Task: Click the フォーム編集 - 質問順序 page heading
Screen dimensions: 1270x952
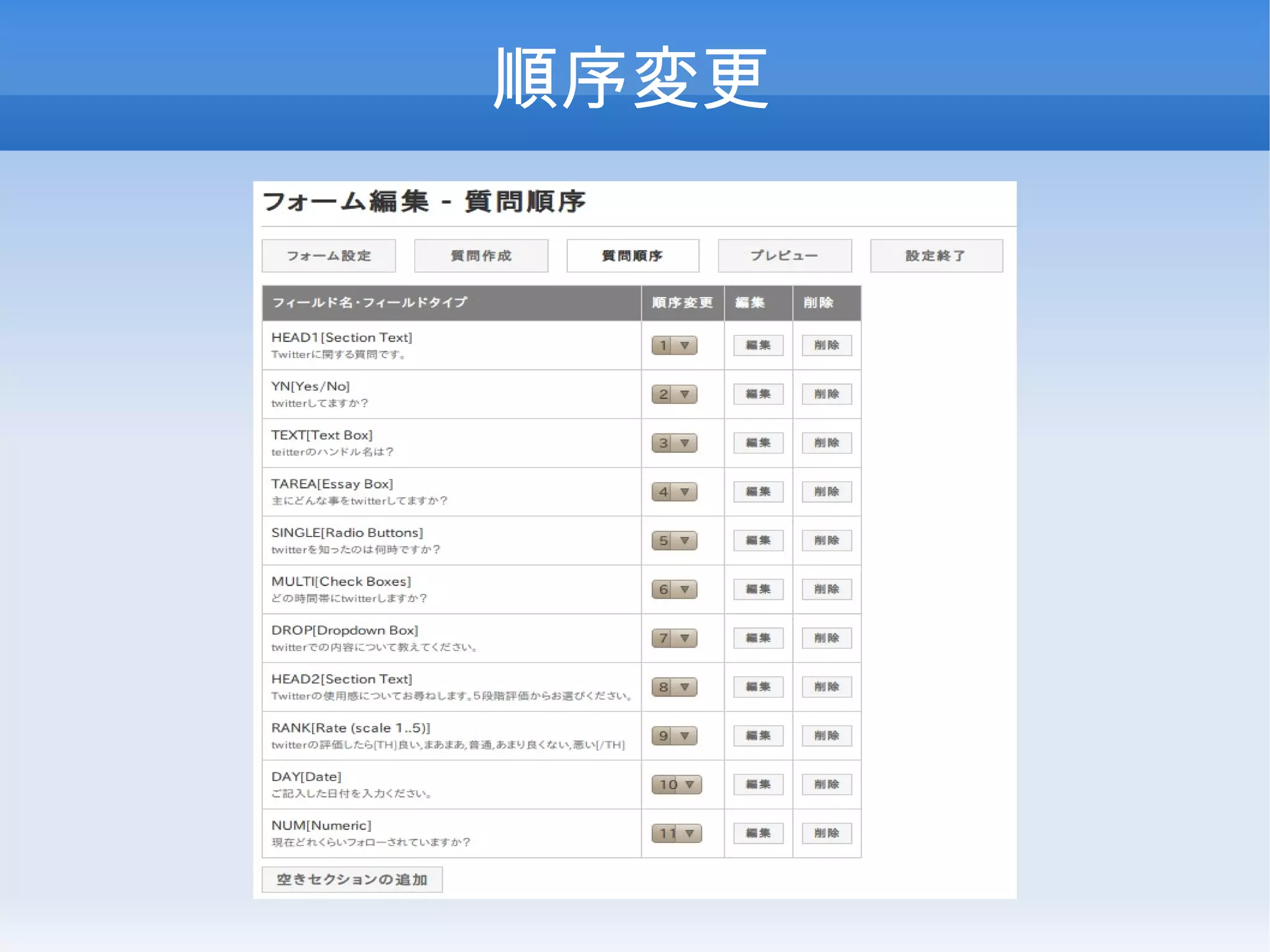Action: [x=424, y=202]
